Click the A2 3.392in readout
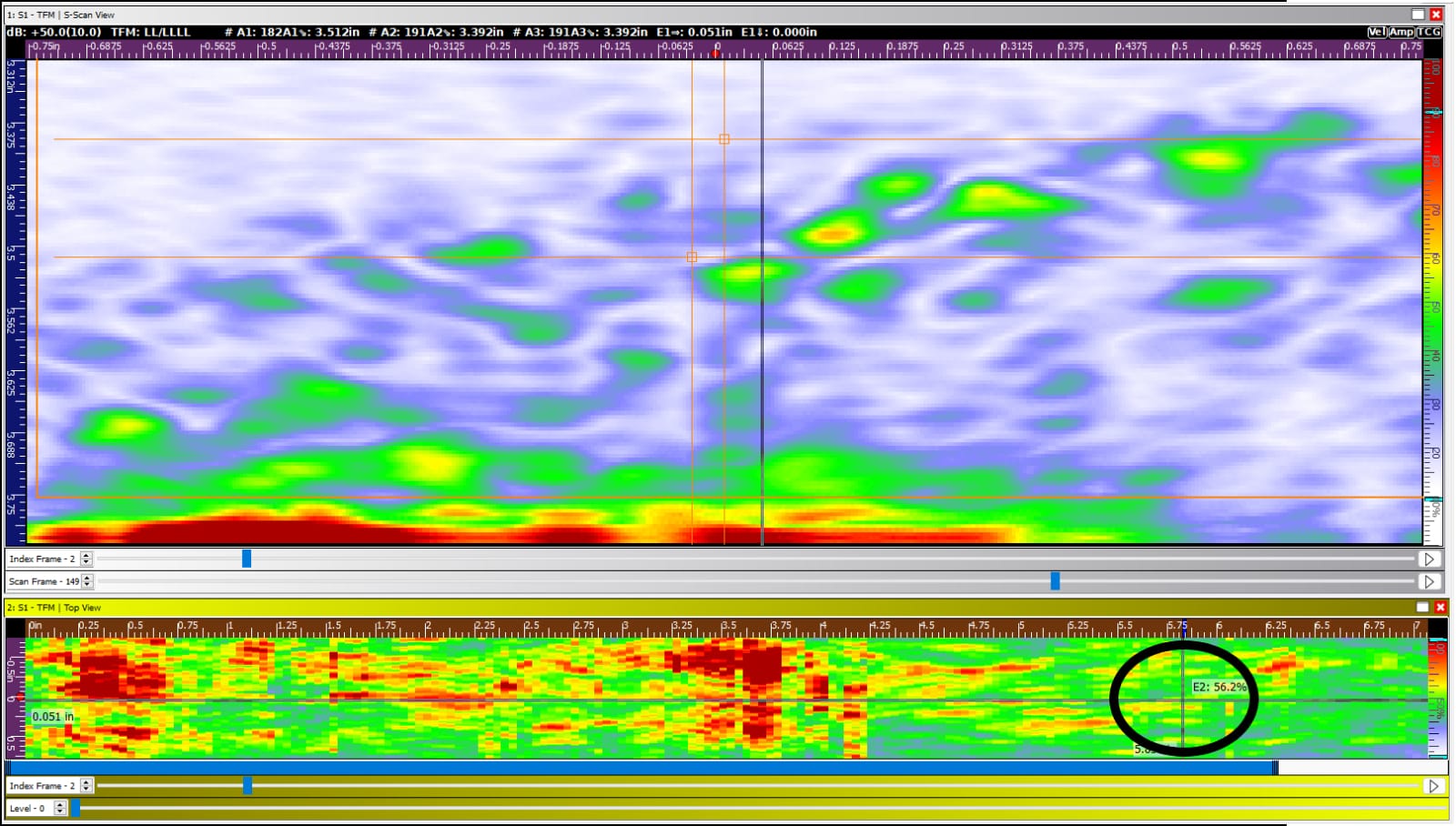 (x=436, y=32)
